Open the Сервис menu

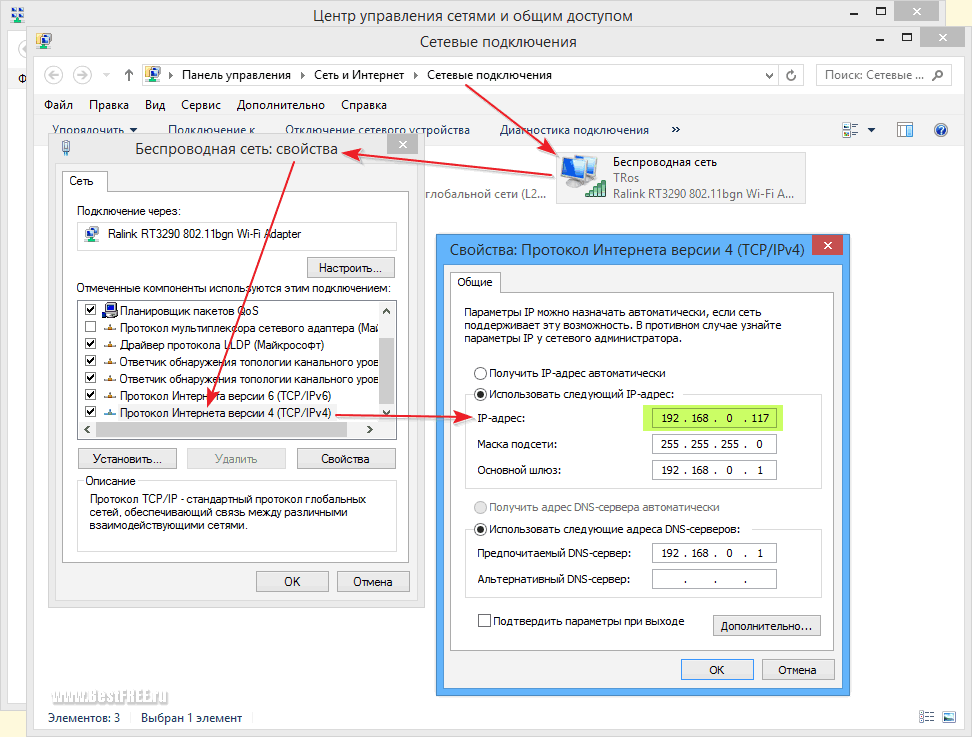(x=201, y=105)
